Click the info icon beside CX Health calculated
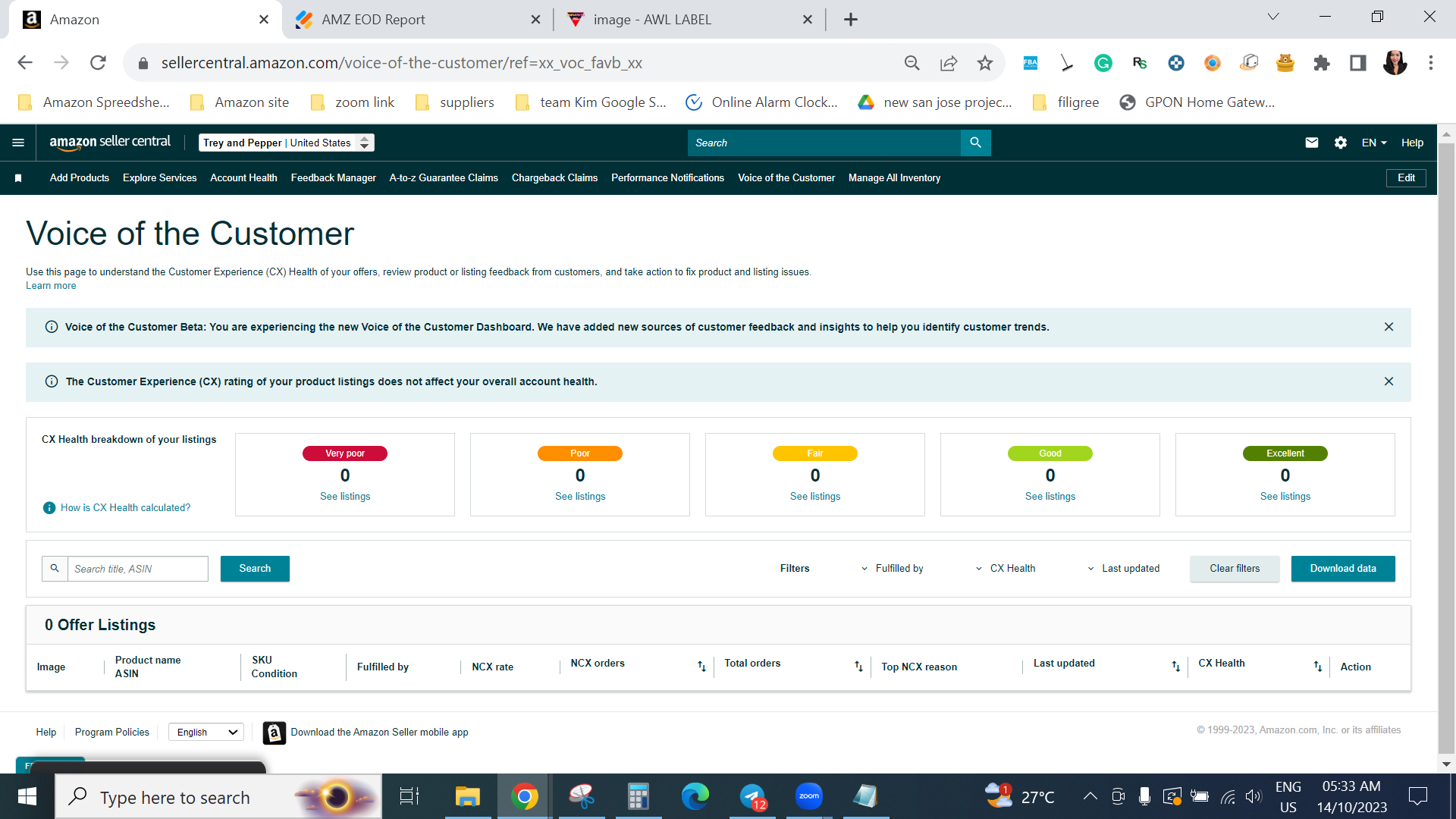The height and width of the screenshot is (819, 1456). pyautogui.click(x=49, y=508)
